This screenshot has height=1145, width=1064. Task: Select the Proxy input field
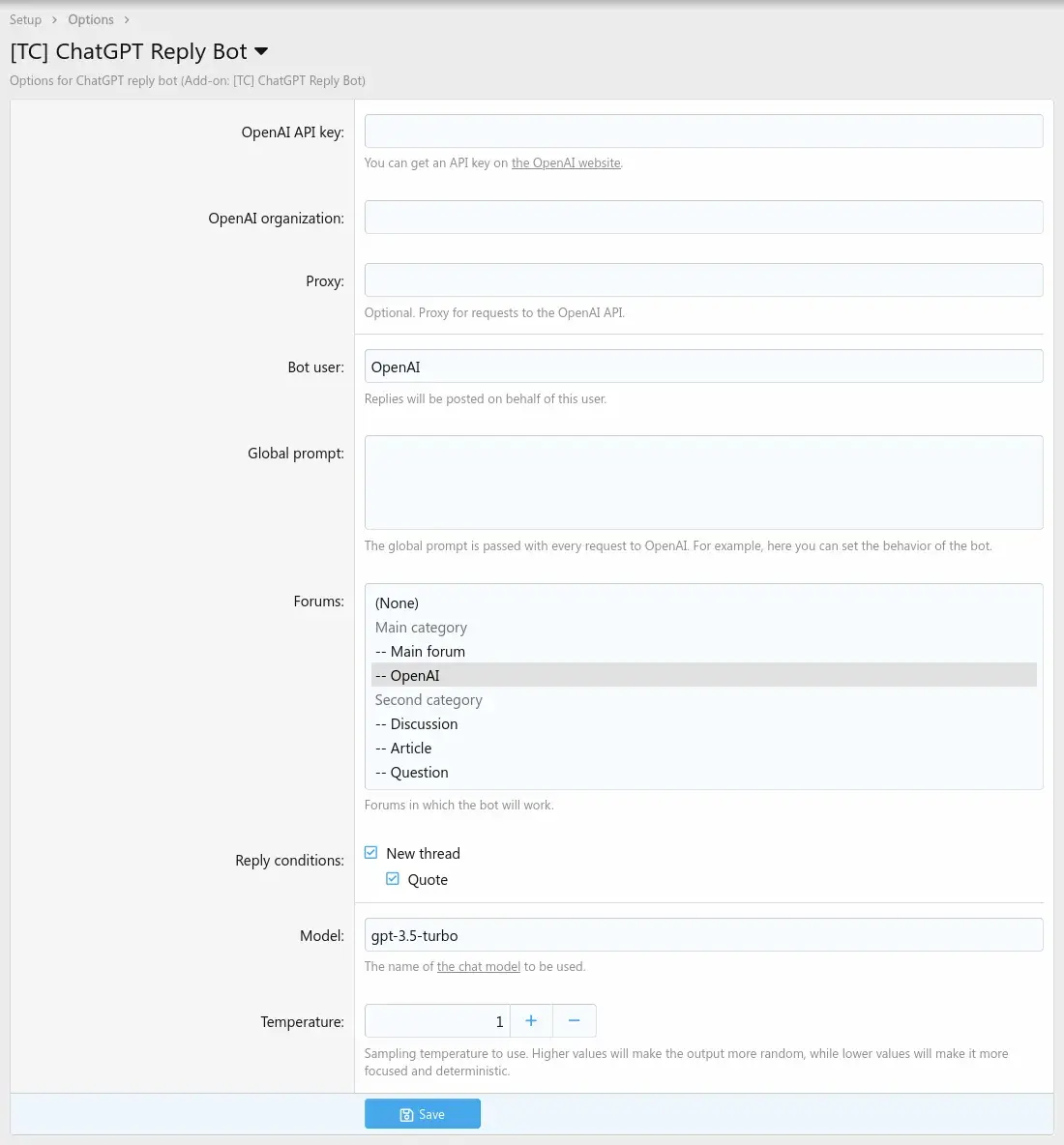pyautogui.click(x=703, y=280)
